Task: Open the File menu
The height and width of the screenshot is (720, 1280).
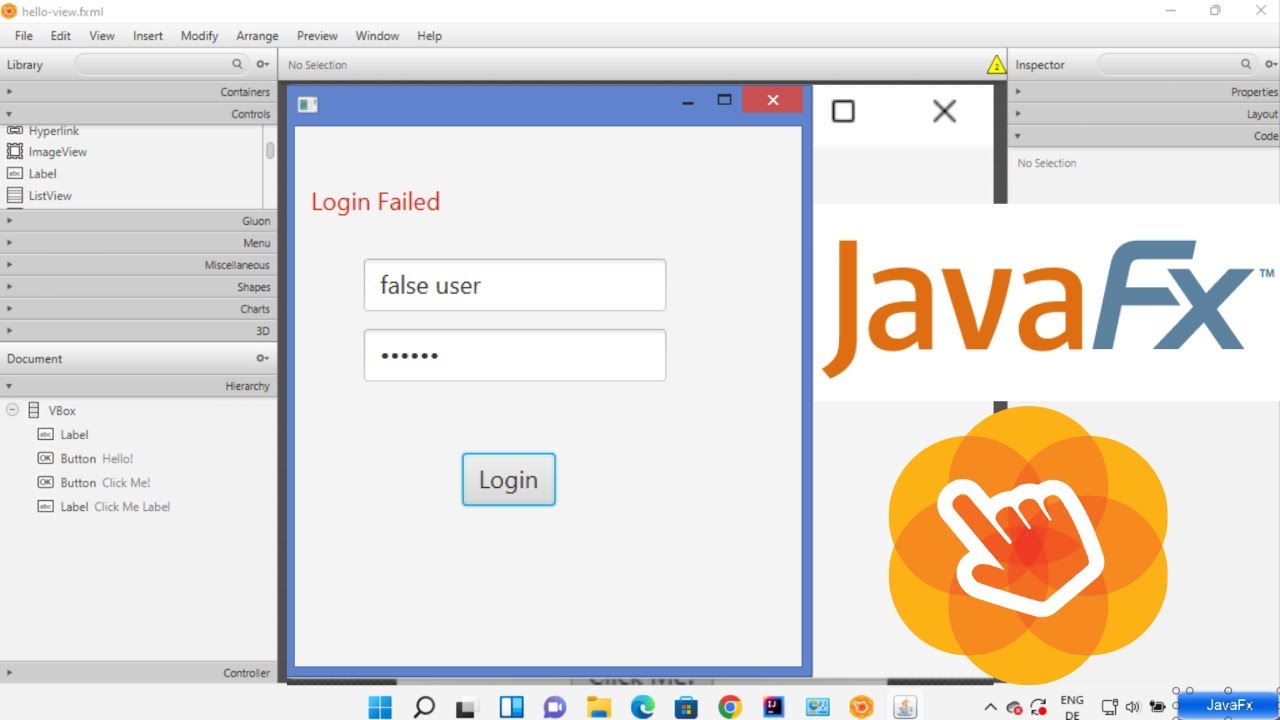Action: tap(24, 36)
